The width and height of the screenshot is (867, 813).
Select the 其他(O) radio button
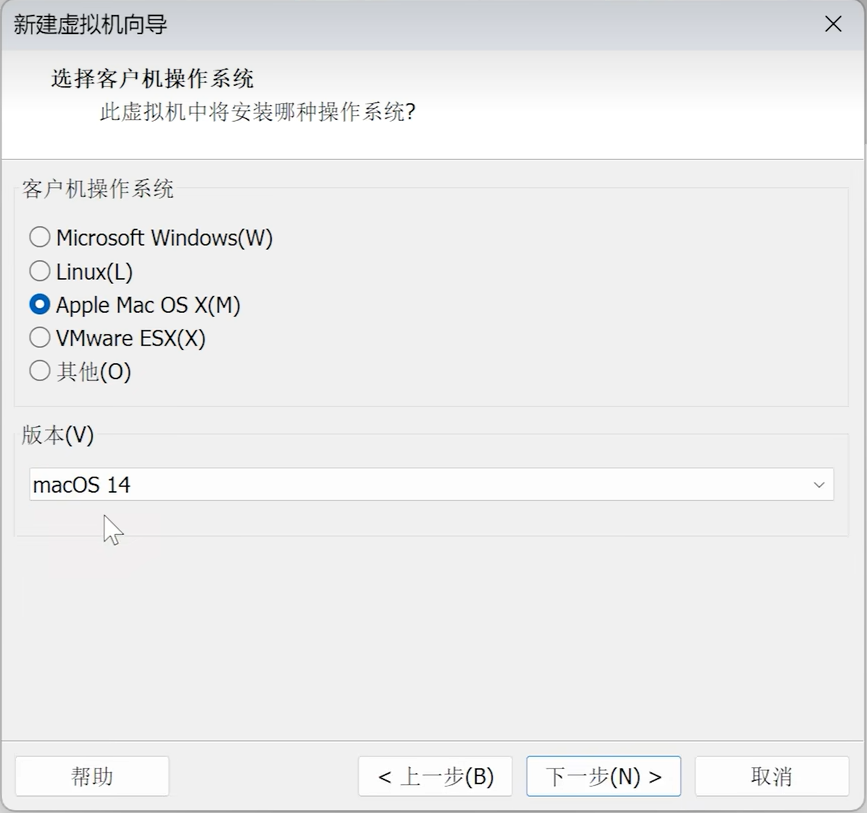tap(40, 371)
